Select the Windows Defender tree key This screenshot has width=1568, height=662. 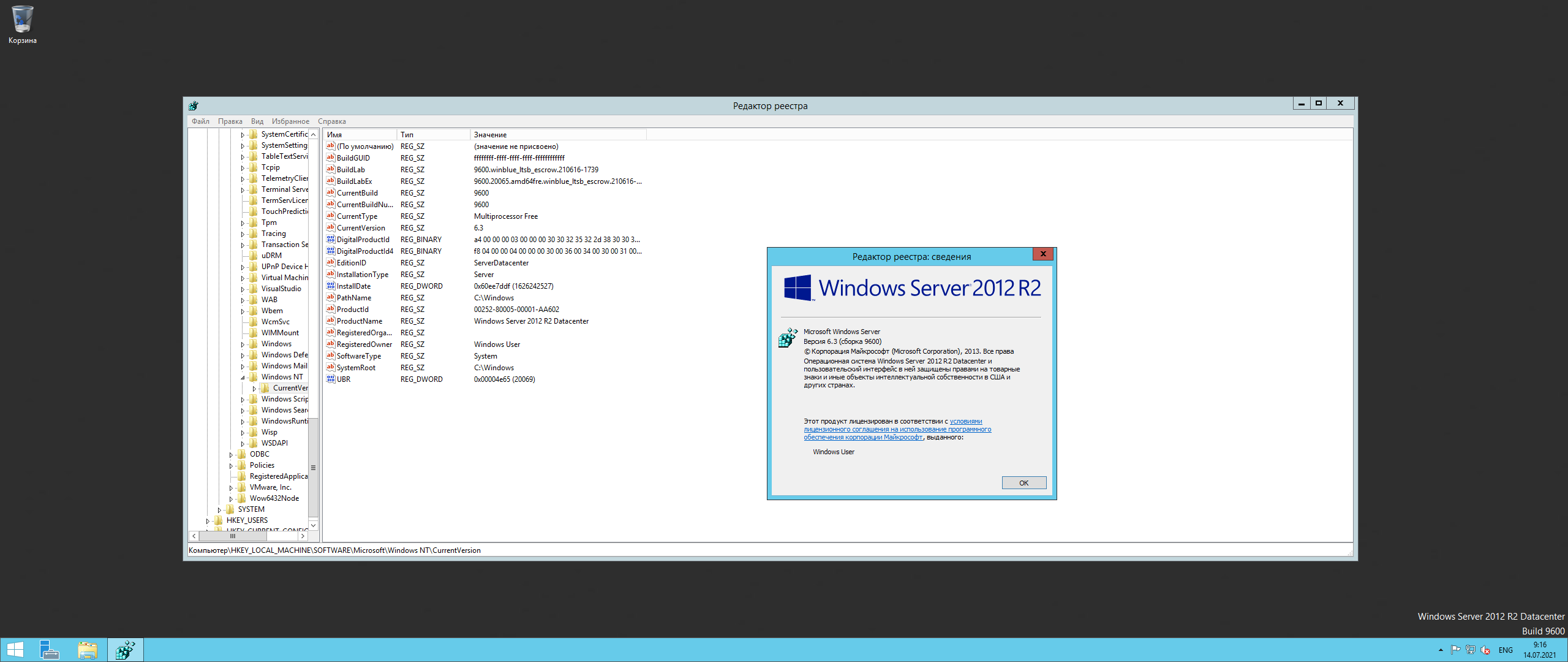284,355
